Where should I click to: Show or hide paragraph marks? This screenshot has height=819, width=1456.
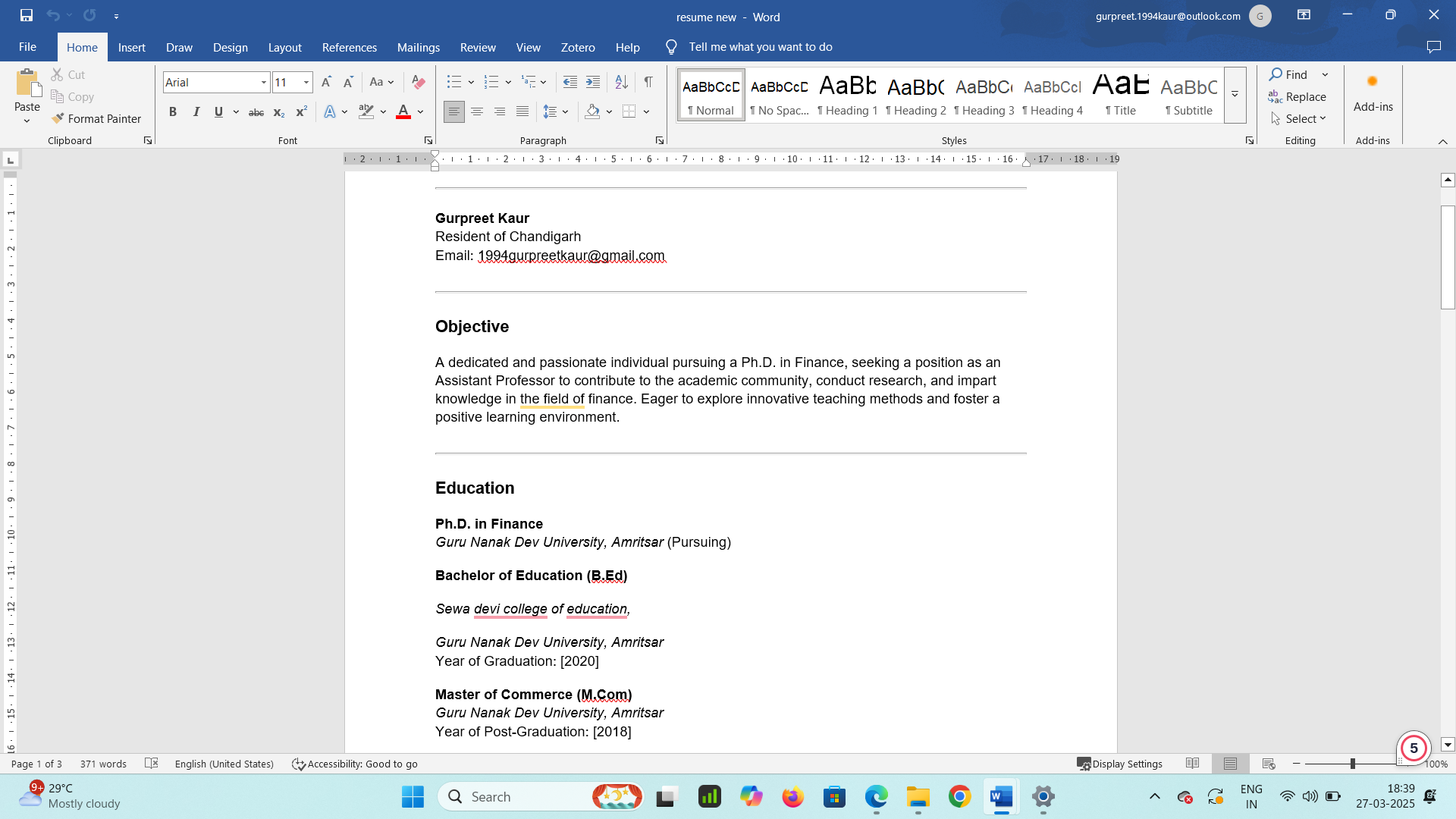click(x=648, y=82)
